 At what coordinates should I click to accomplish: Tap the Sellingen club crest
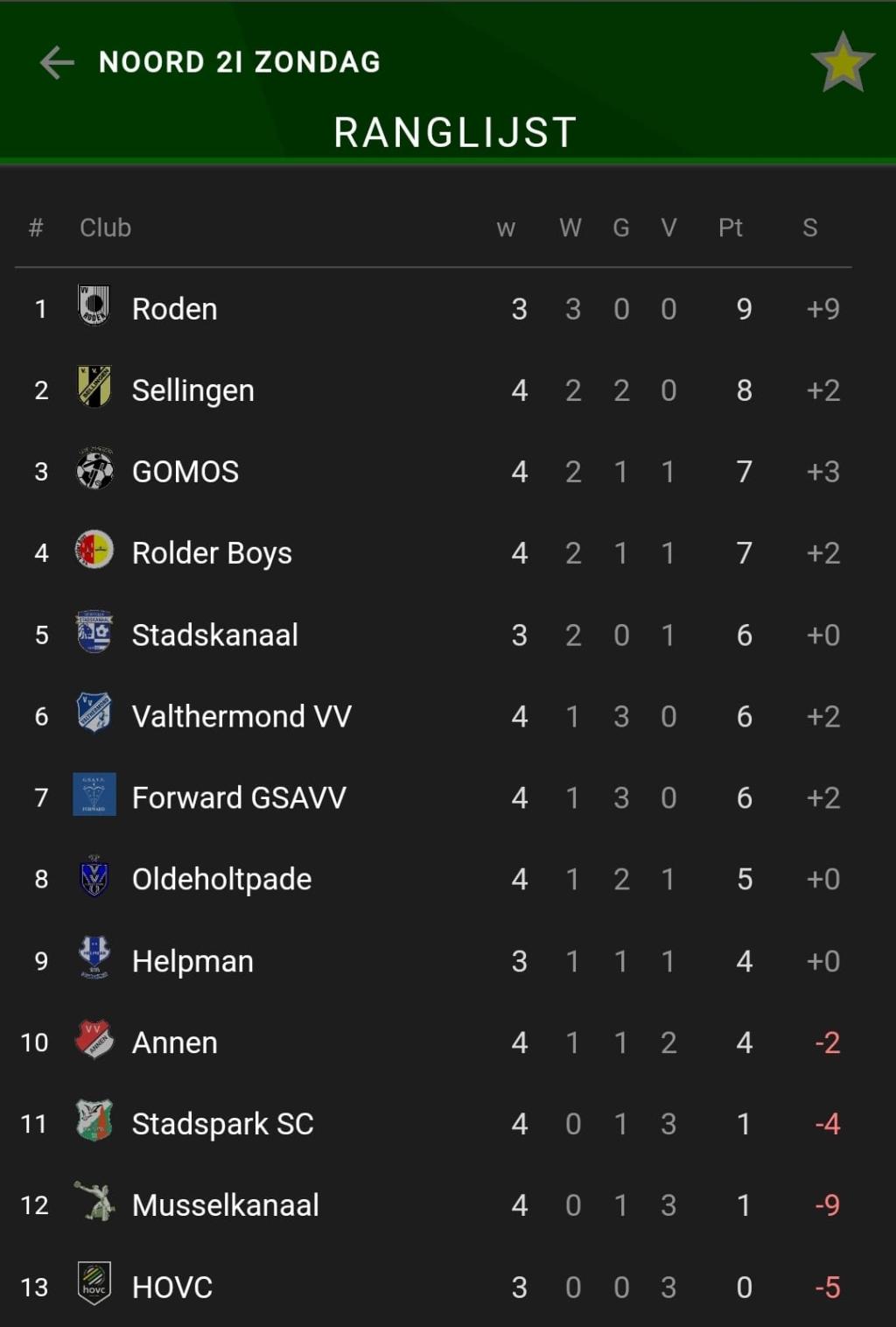94,387
